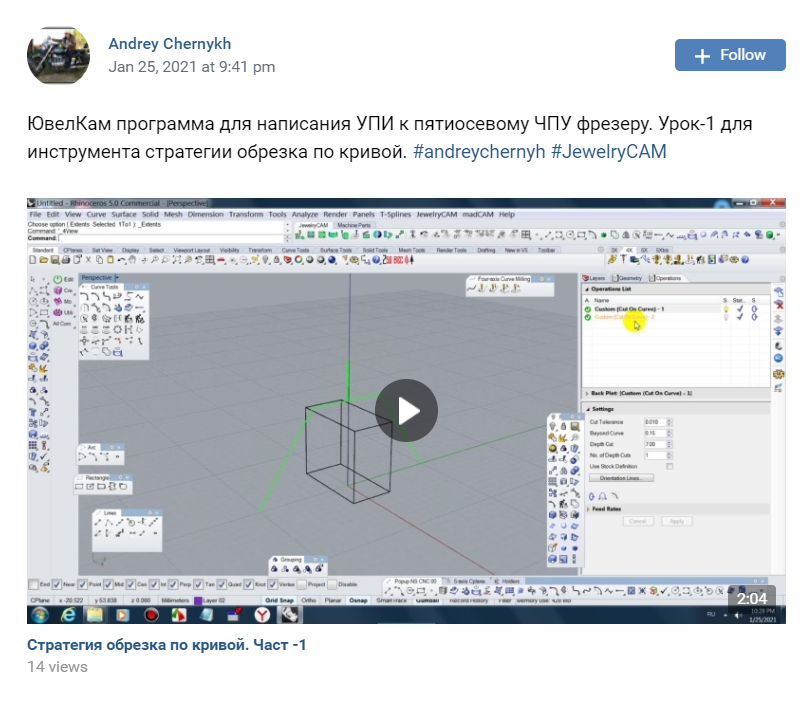Switch to the Curve Tools toolbar tab
The width and height of the screenshot is (808, 709).
coord(295,250)
